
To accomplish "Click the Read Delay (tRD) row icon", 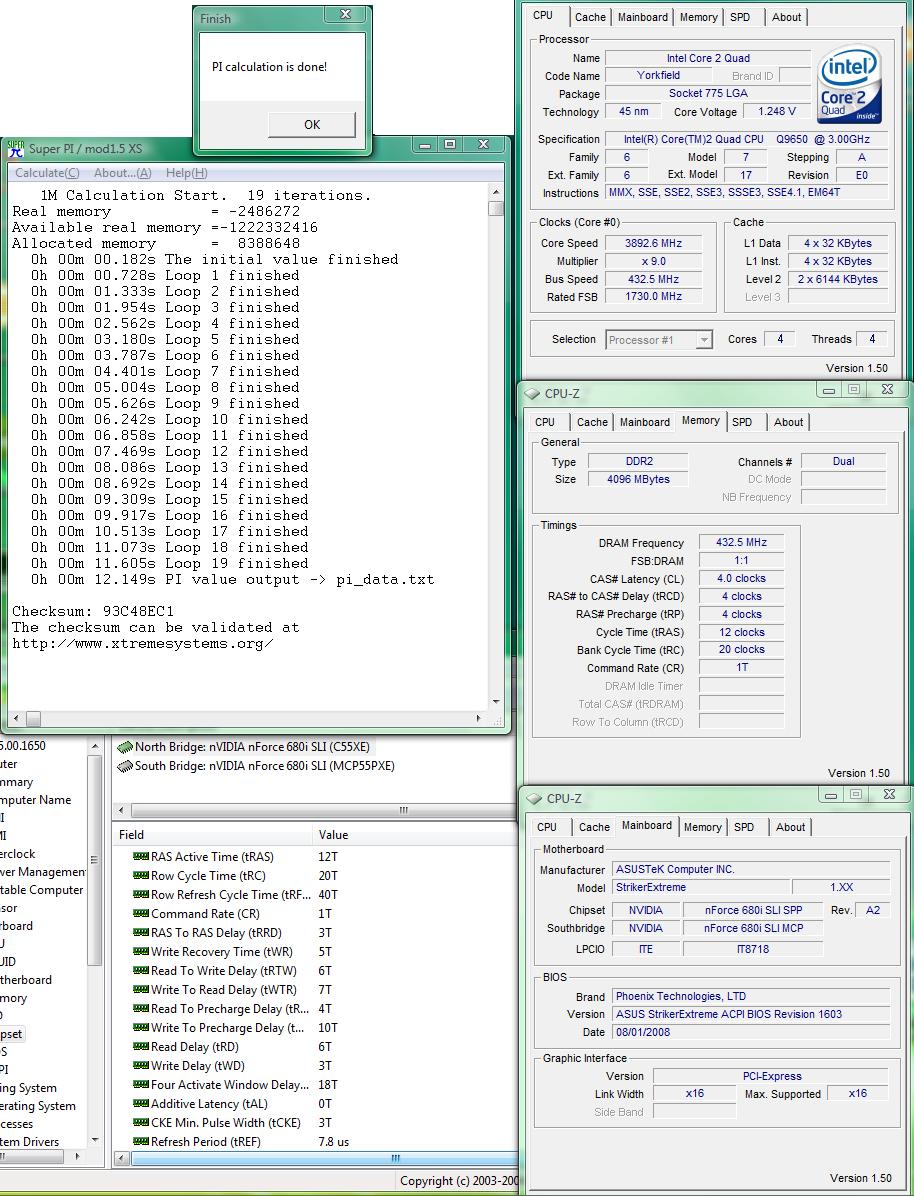I will 140,1046.
